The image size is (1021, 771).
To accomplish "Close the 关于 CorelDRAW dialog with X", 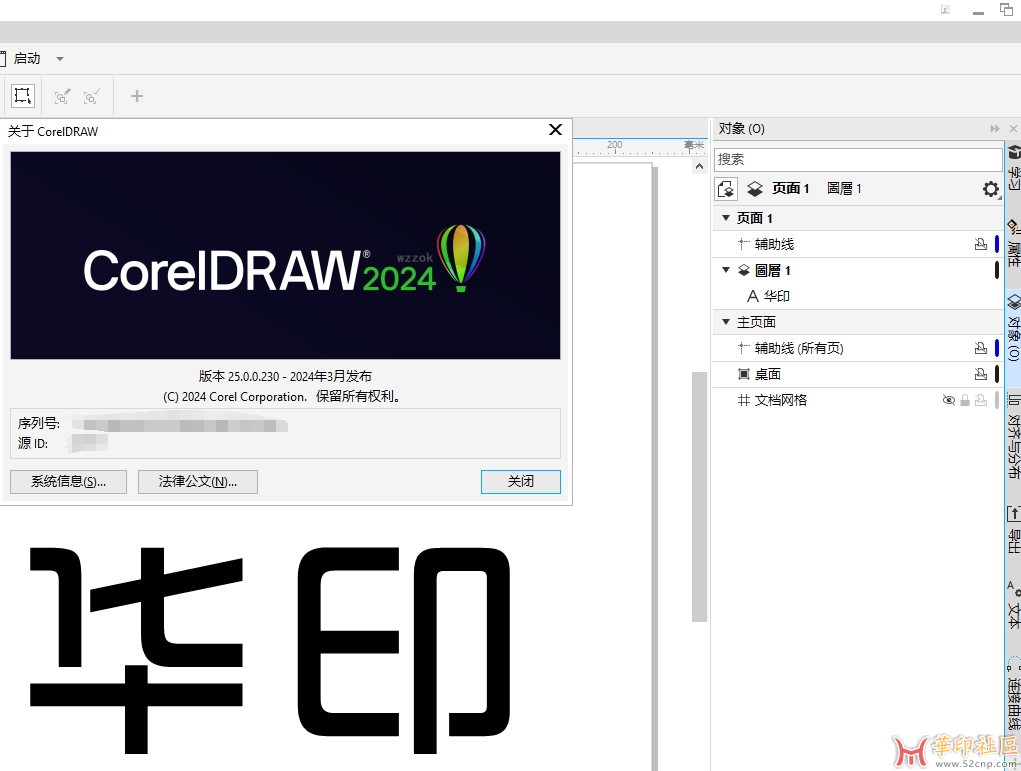I will pyautogui.click(x=555, y=130).
